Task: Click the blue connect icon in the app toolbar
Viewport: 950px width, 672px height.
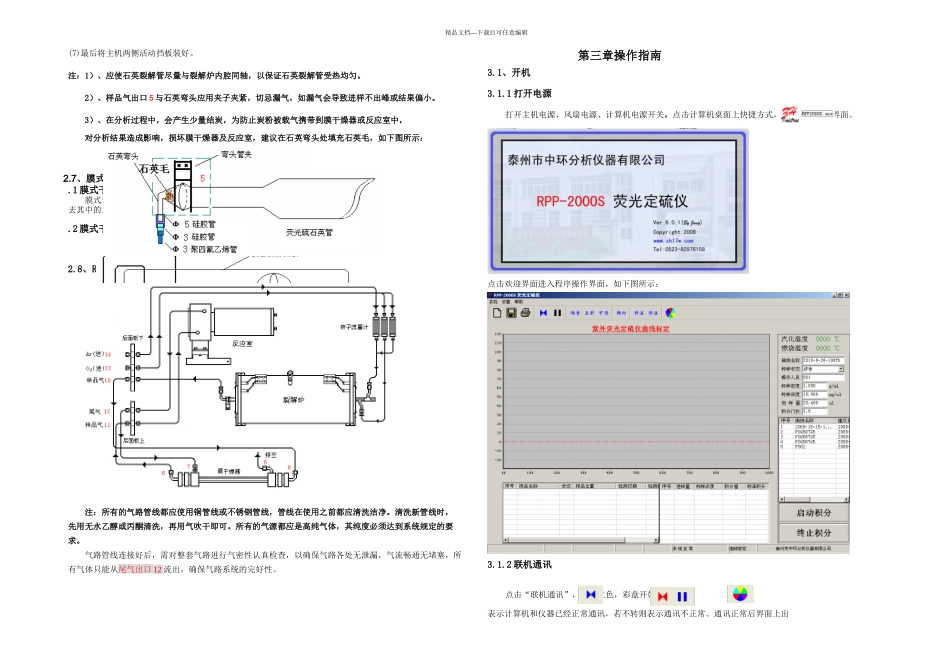Action: pyautogui.click(x=543, y=313)
